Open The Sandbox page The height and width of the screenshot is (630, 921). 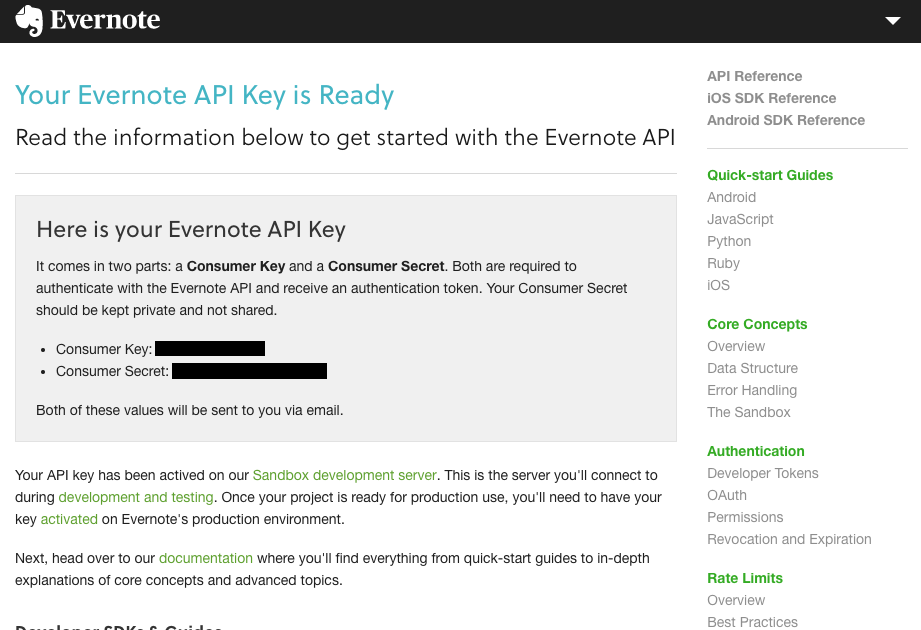click(x=749, y=412)
